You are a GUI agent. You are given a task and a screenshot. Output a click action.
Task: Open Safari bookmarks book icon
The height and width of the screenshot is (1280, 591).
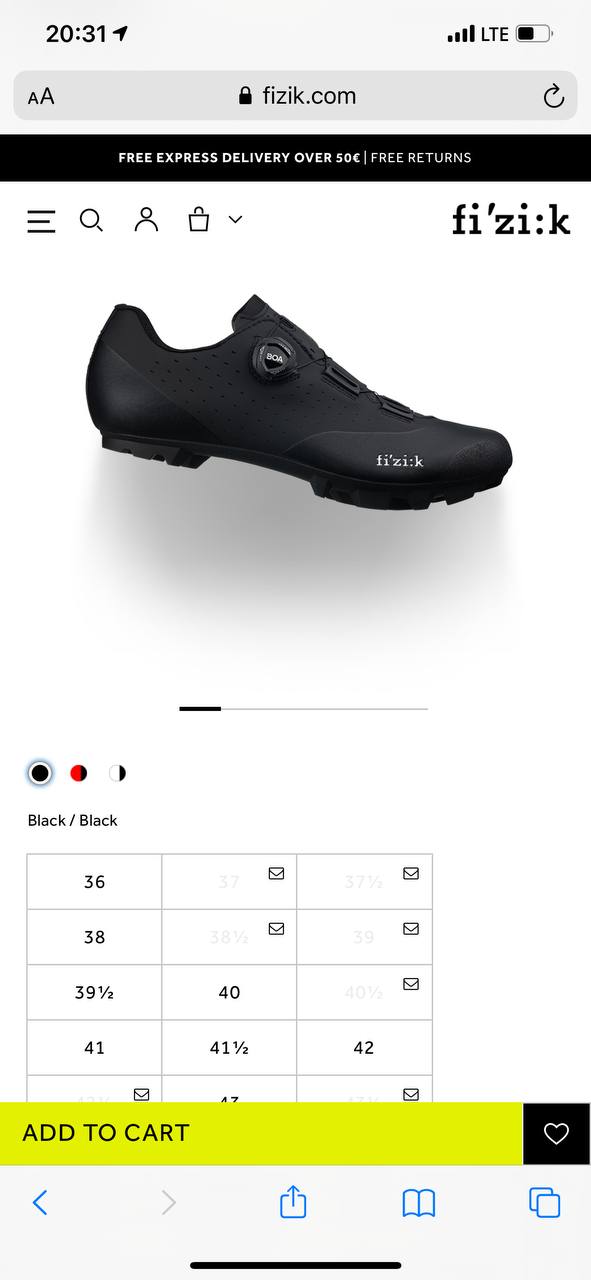click(419, 1202)
